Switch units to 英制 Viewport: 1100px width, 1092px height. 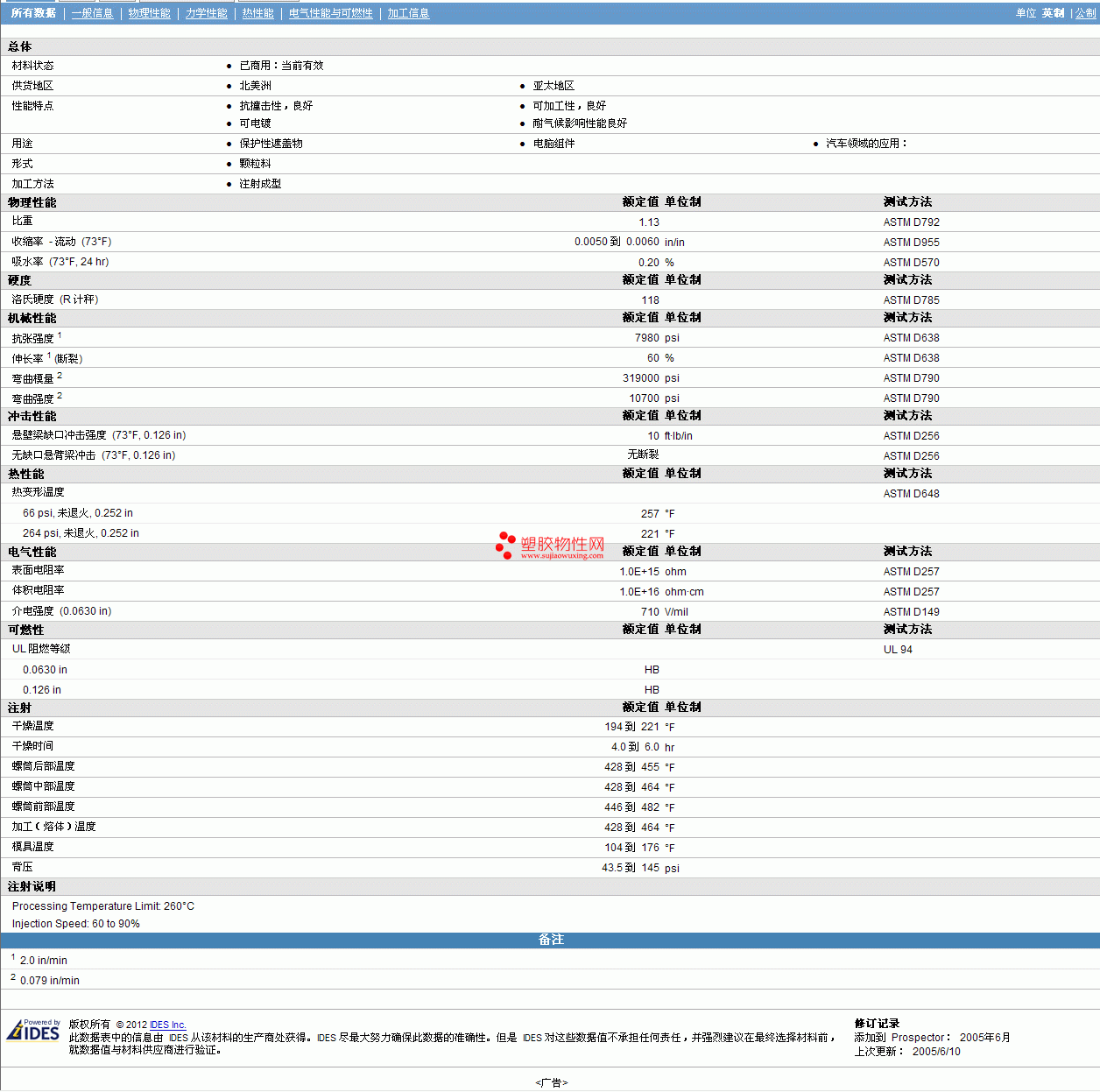tap(1053, 13)
